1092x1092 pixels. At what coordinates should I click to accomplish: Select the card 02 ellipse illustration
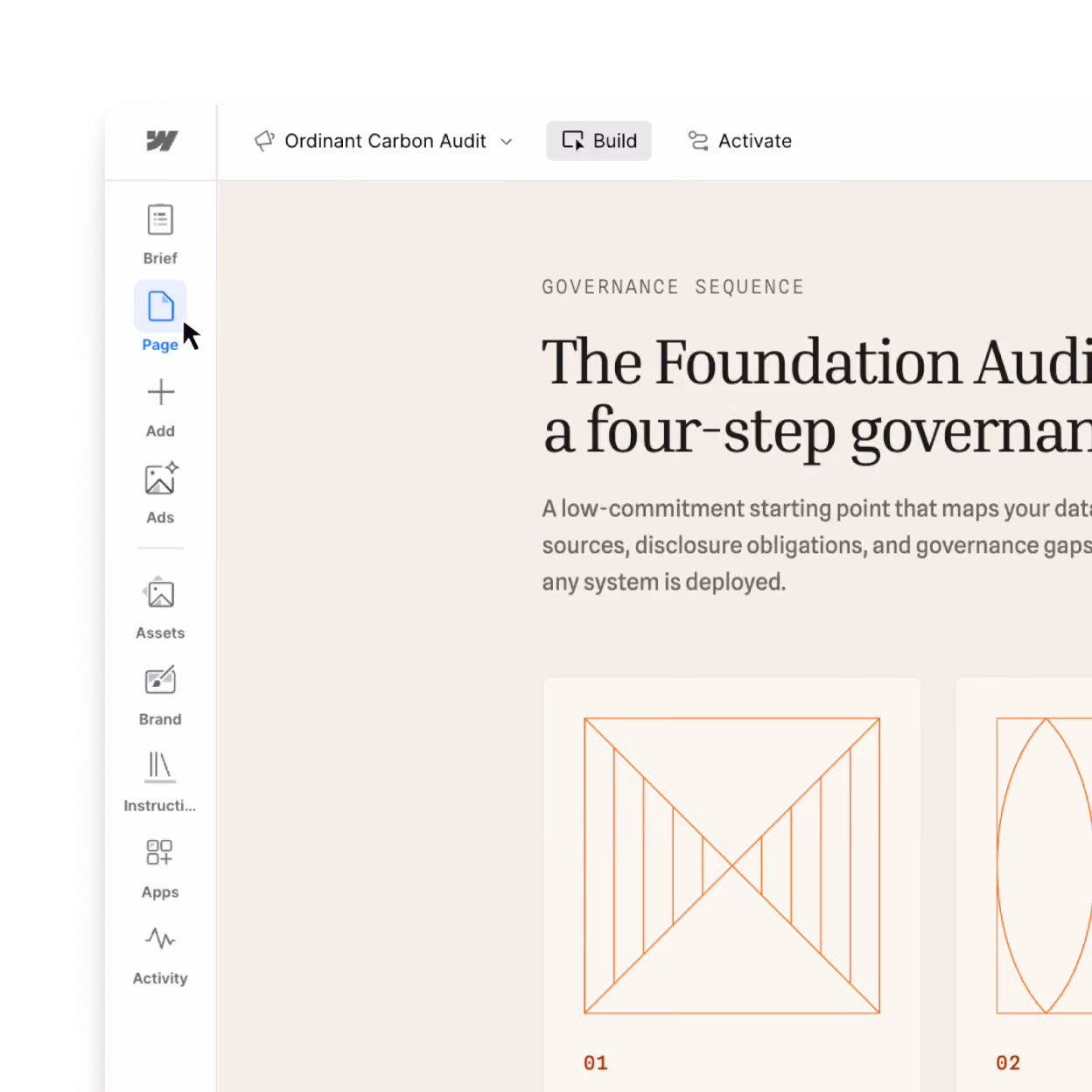pos(1044,866)
